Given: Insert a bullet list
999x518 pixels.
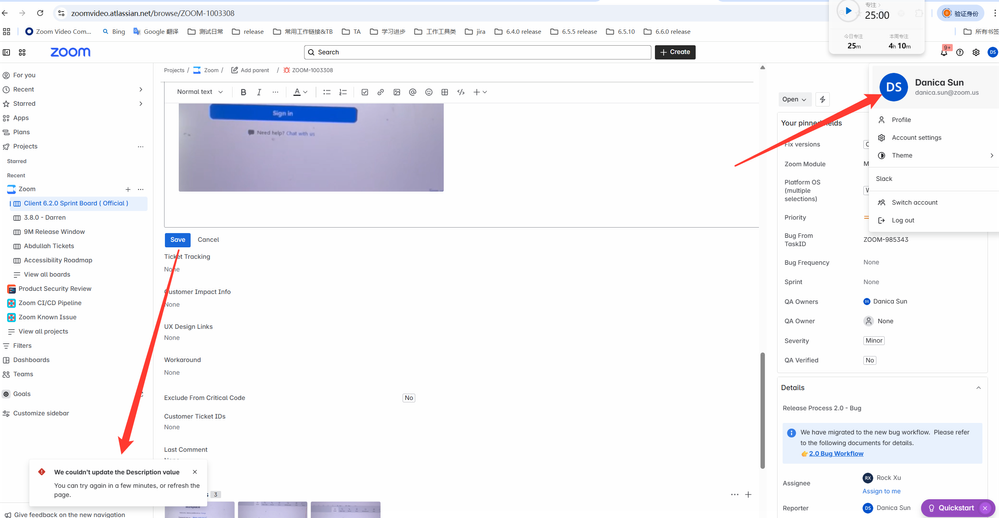Looking at the screenshot, I should (327, 92).
